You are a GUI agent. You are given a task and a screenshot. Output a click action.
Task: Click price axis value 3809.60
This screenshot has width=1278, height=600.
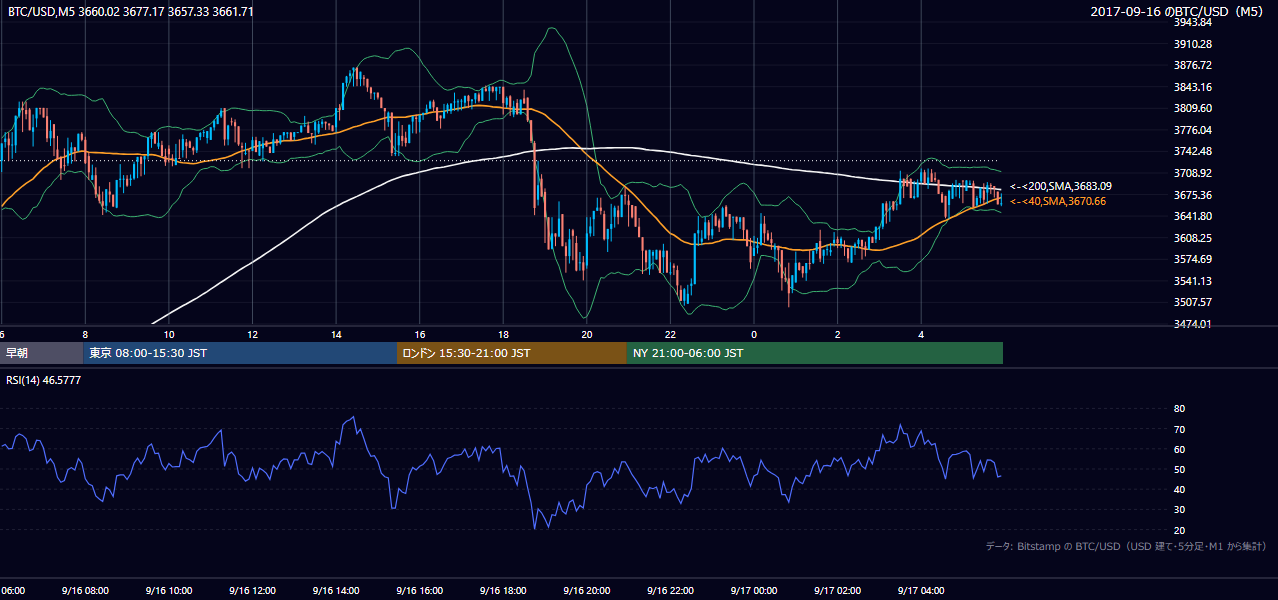click(1193, 108)
